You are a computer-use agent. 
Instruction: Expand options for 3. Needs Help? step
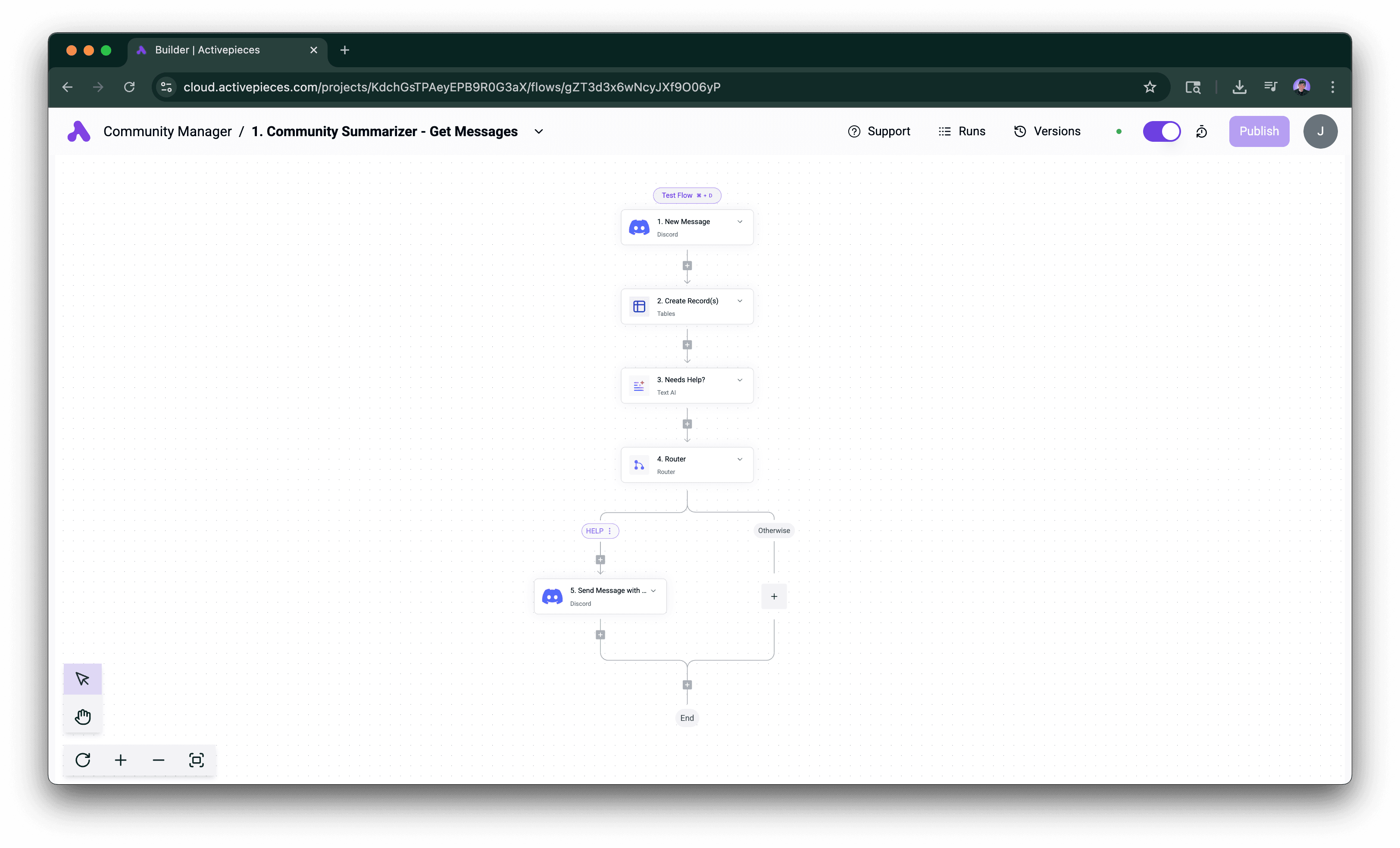740,380
